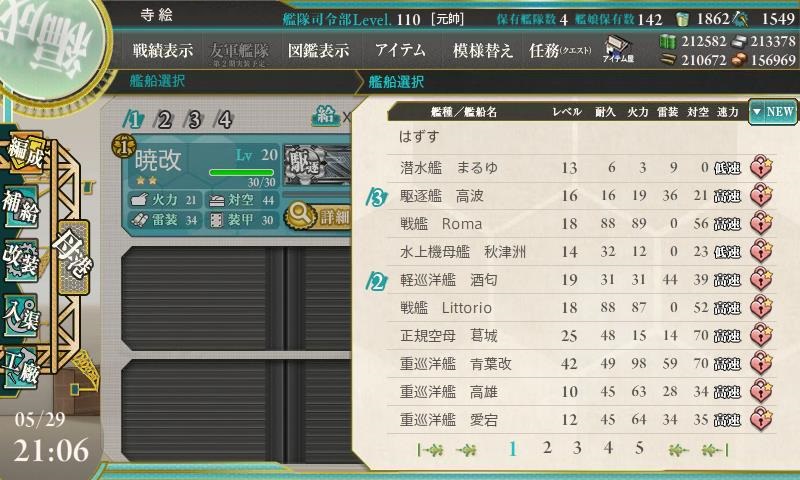Switch to fleet tab 2
The image size is (800, 480).
tap(164, 120)
